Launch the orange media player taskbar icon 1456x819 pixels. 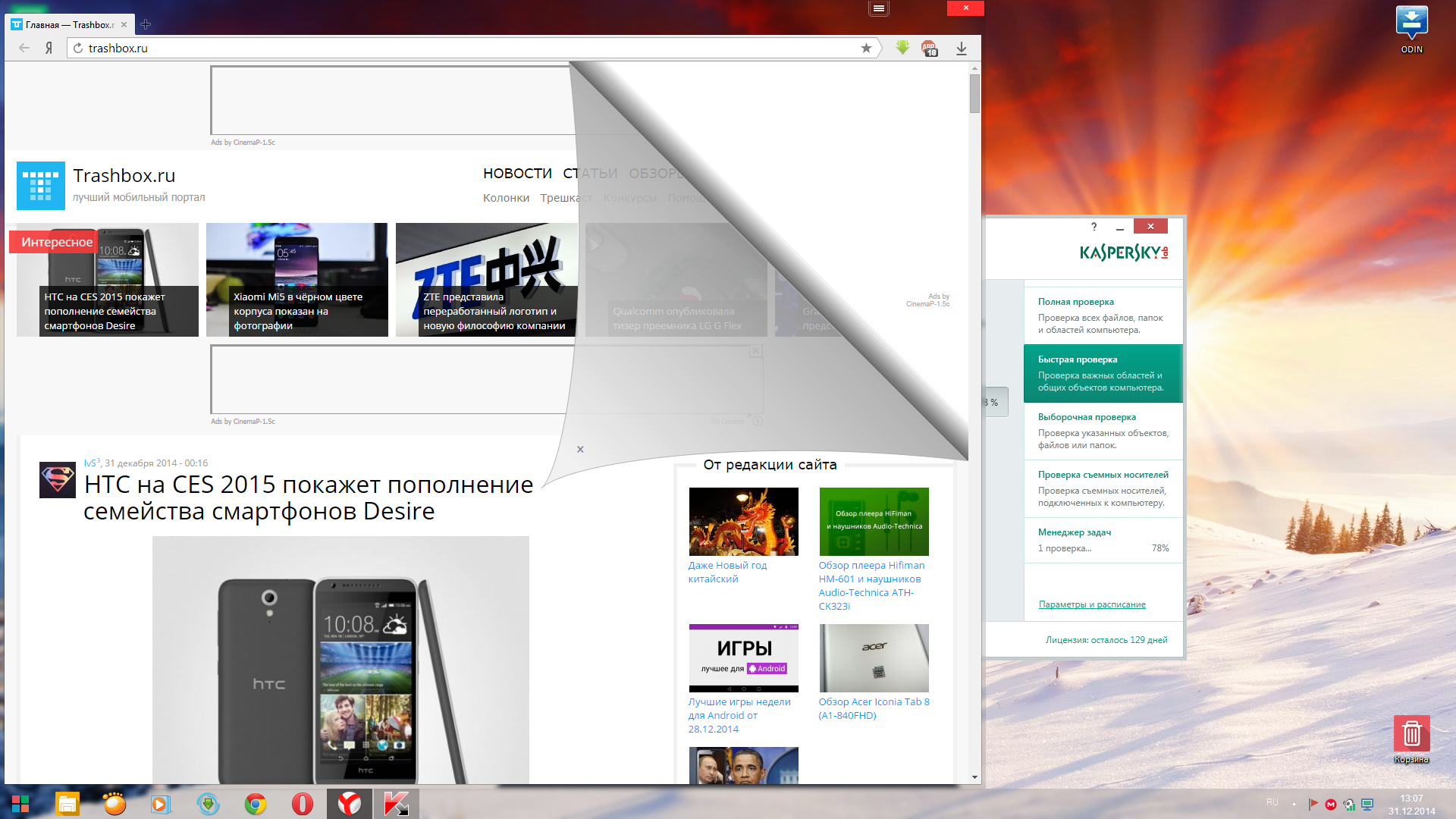(x=115, y=804)
